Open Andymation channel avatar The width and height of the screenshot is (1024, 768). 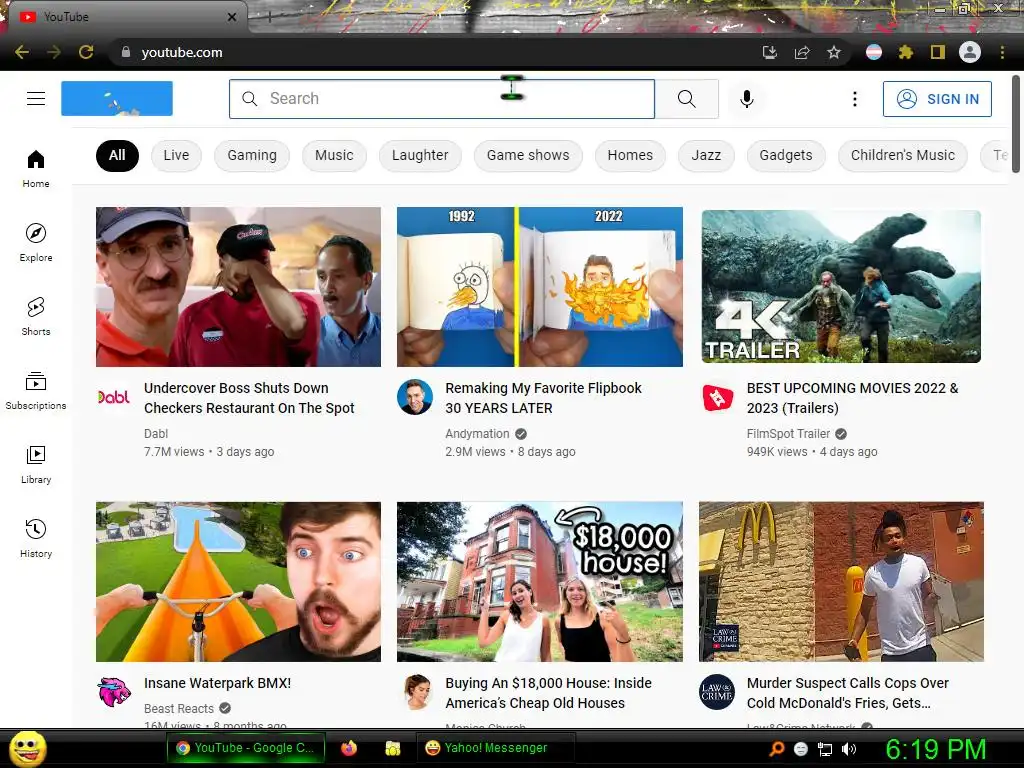415,396
